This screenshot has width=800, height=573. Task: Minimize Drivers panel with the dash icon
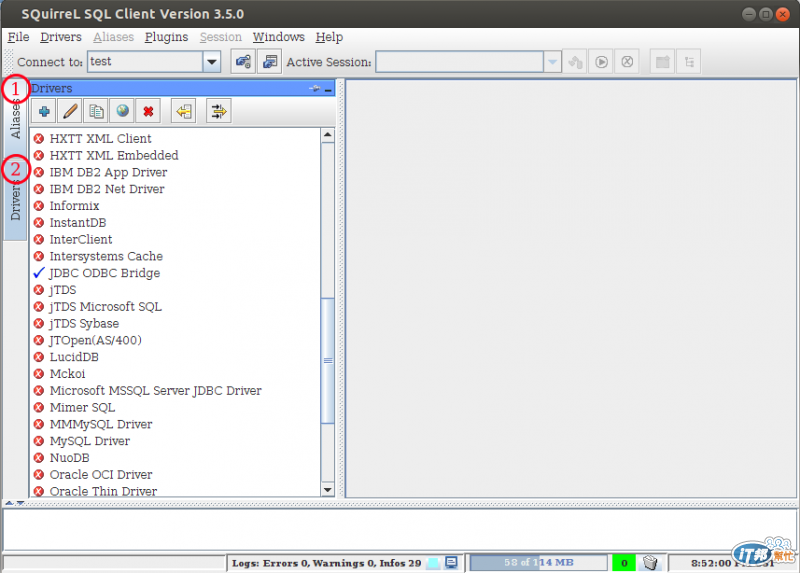click(328, 90)
